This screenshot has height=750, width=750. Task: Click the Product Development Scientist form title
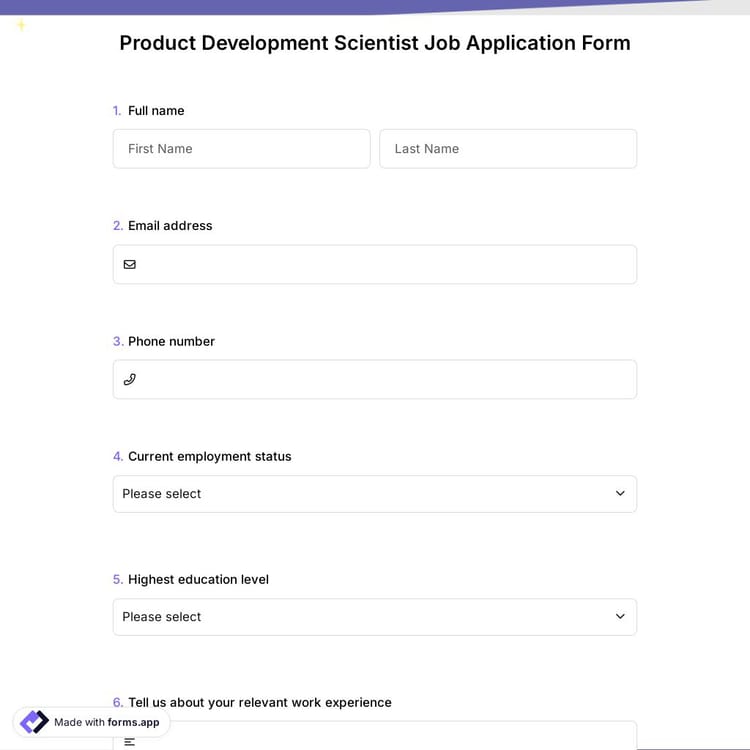(375, 43)
